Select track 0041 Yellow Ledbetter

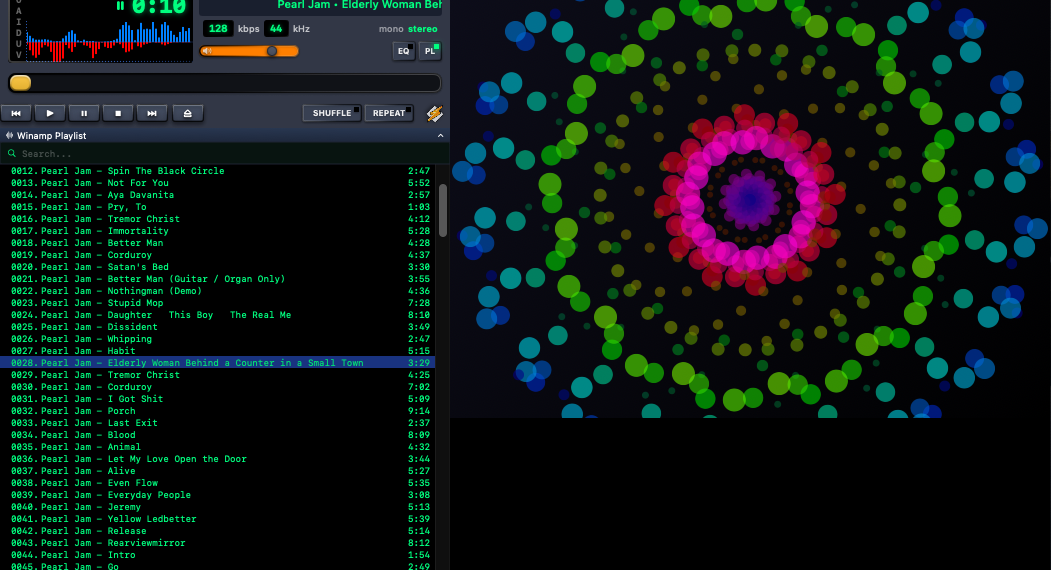pos(151,519)
